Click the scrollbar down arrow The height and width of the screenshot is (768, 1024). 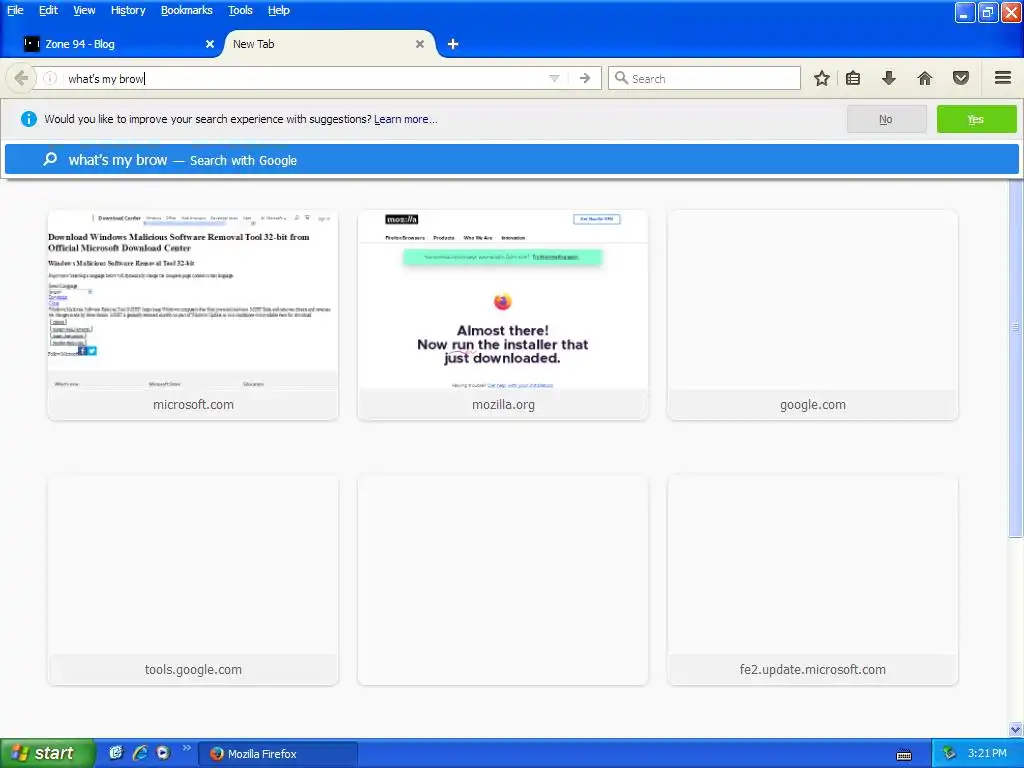1016,729
